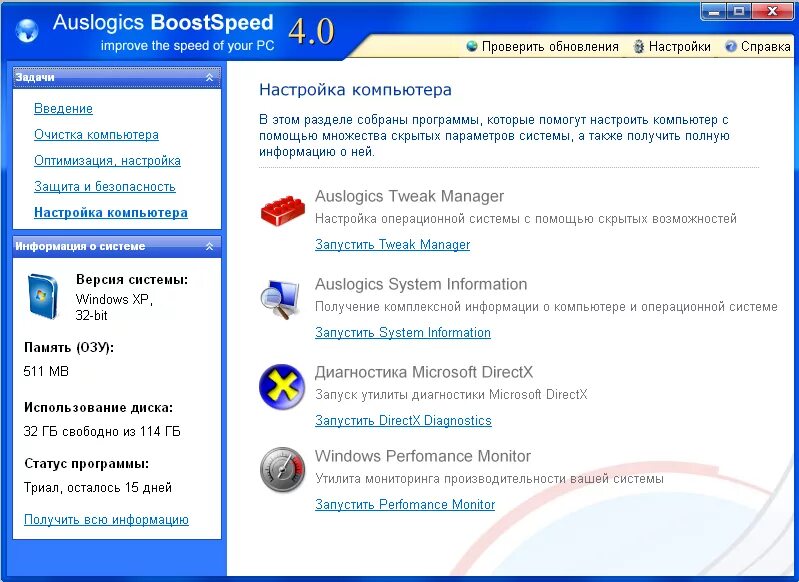The image size is (799, 582).
Task: Open Проверить обновления
Action: [x=550, y=46]
